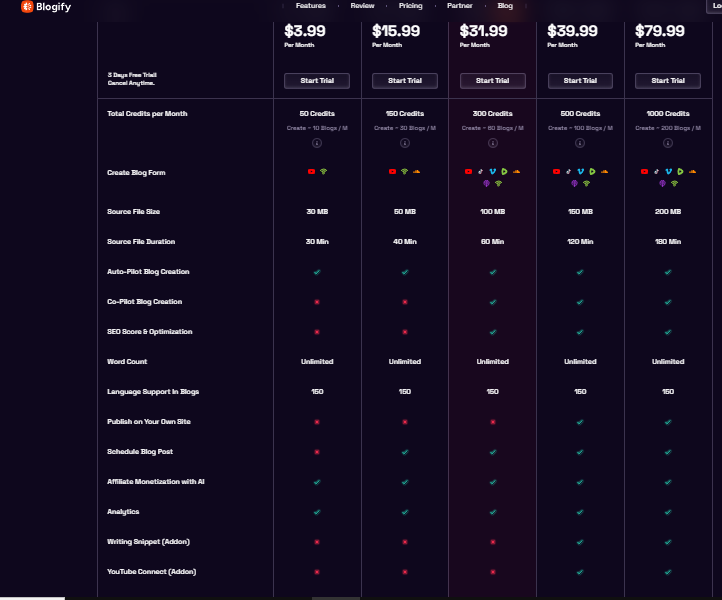
Task: Go to the Pricing nav item
Action: click(410, 6)
